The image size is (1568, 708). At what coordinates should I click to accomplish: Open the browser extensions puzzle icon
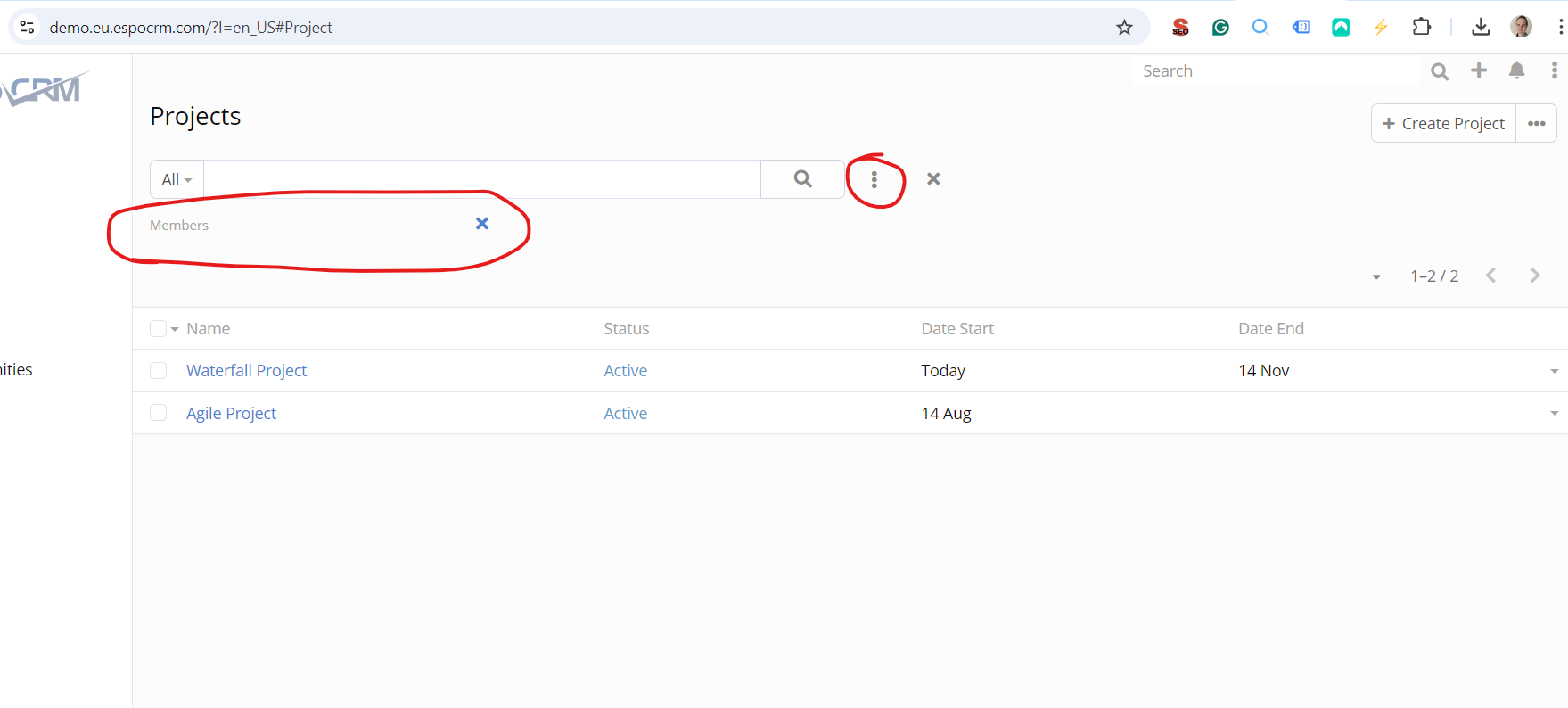1421,28
